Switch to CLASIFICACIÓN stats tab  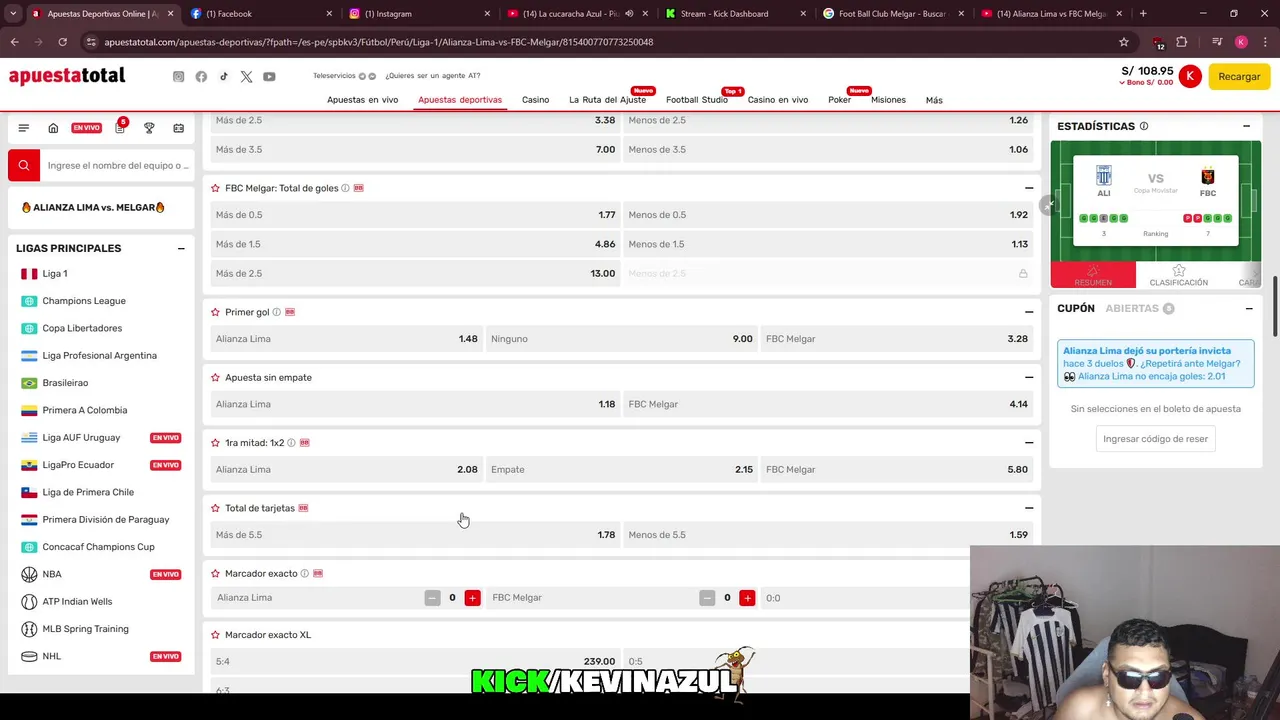1178,275
